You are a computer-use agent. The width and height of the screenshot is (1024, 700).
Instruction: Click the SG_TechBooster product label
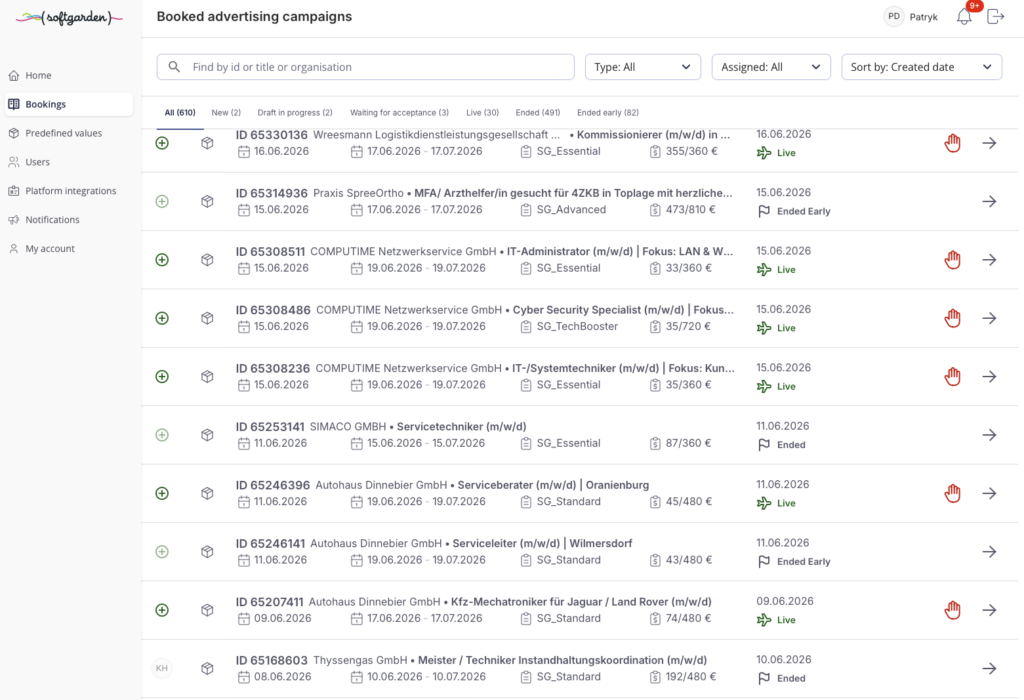tap(577, 326)
